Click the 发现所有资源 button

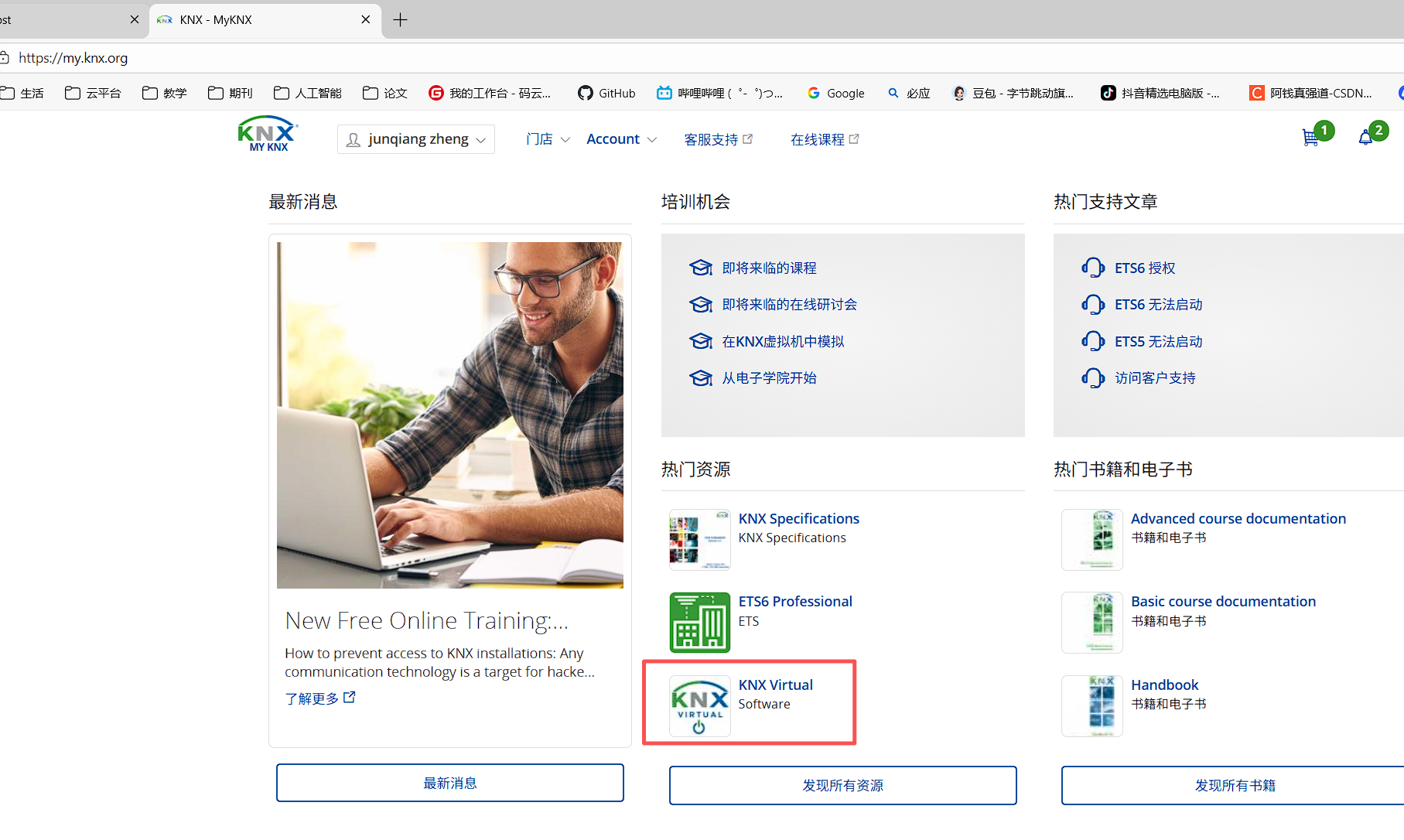(x=843, y=785)
